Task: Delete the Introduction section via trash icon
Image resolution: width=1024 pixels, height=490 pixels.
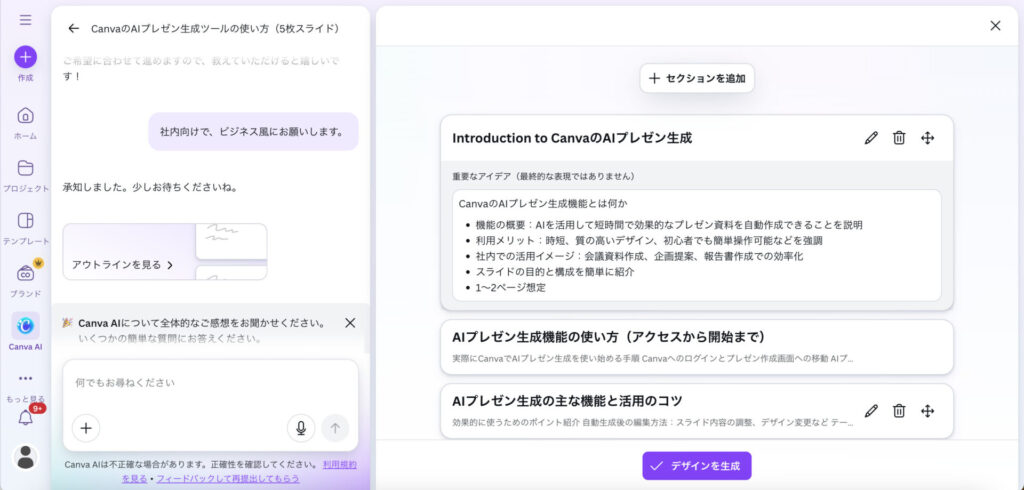Action: pyautogui.click(x=899, y=138)
